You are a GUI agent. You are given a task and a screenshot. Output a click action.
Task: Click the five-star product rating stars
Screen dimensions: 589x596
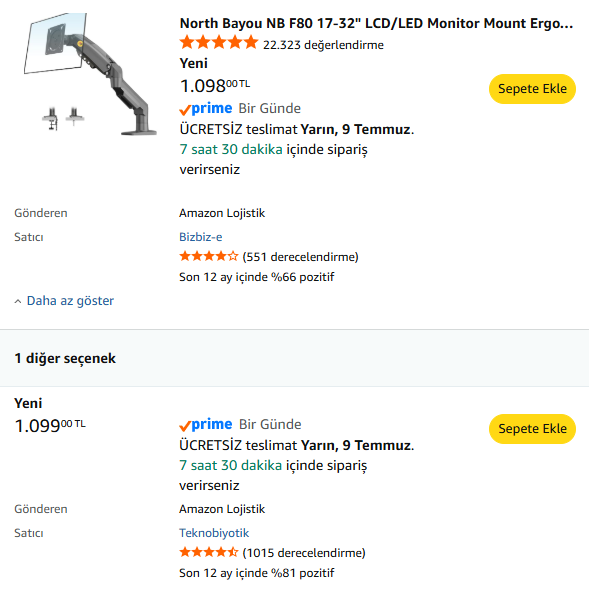(x=219, y=43)
